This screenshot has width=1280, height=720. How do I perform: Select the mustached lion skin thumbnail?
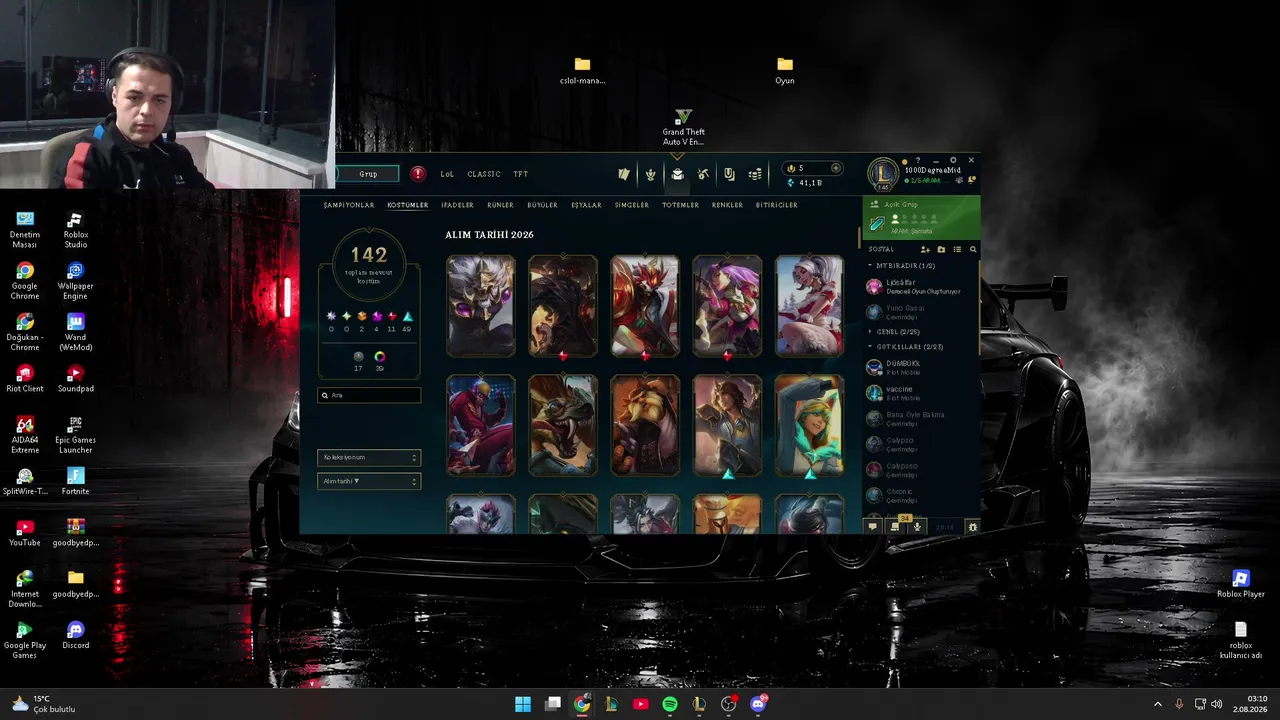coord(645,425)
